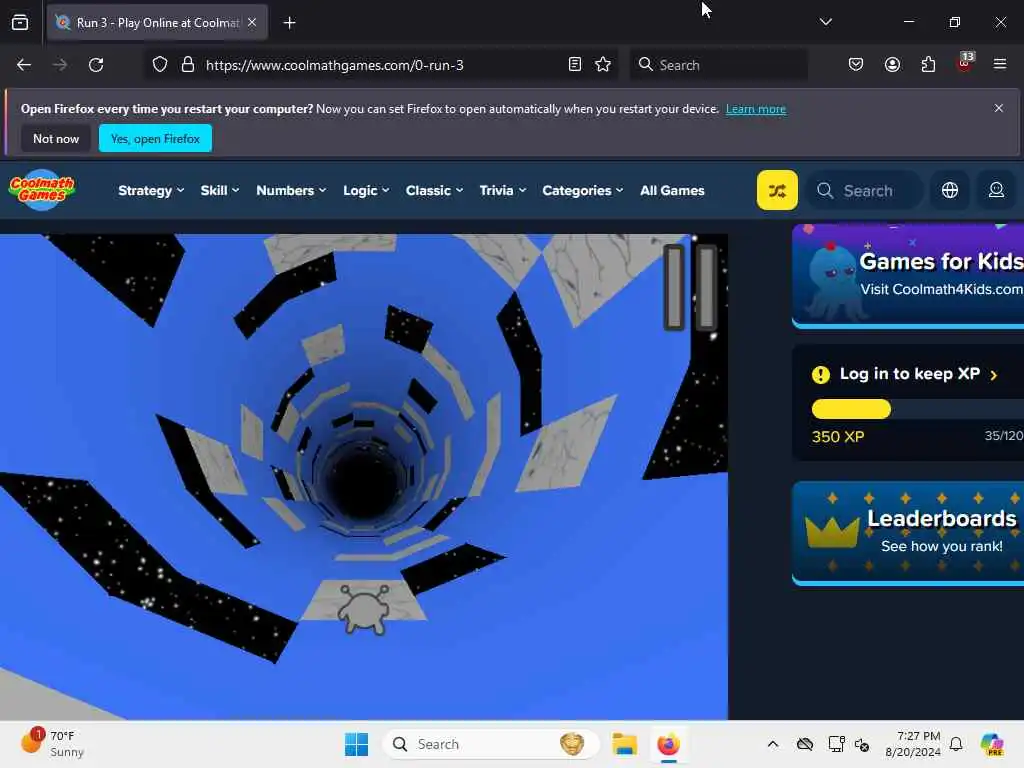Open the Windows Start menu
The image size is (1024, 768).
coord(357,744)
